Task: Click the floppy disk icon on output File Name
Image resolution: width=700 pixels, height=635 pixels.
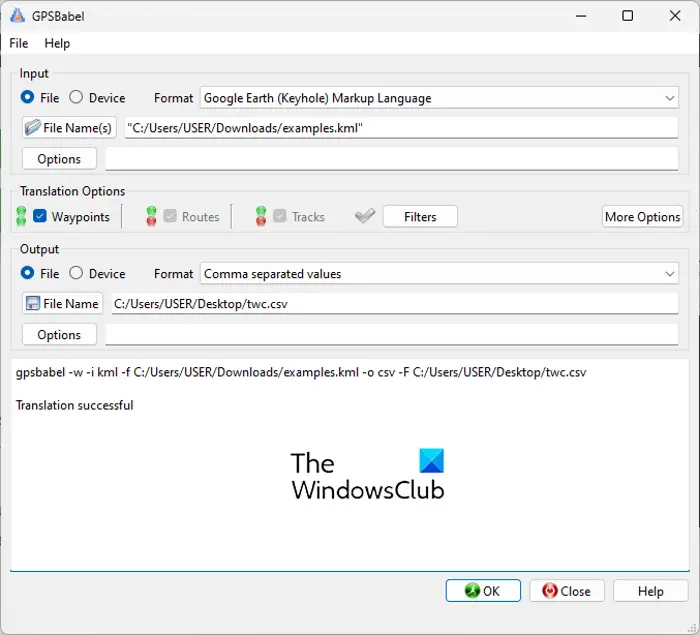Action: (33, 304)
